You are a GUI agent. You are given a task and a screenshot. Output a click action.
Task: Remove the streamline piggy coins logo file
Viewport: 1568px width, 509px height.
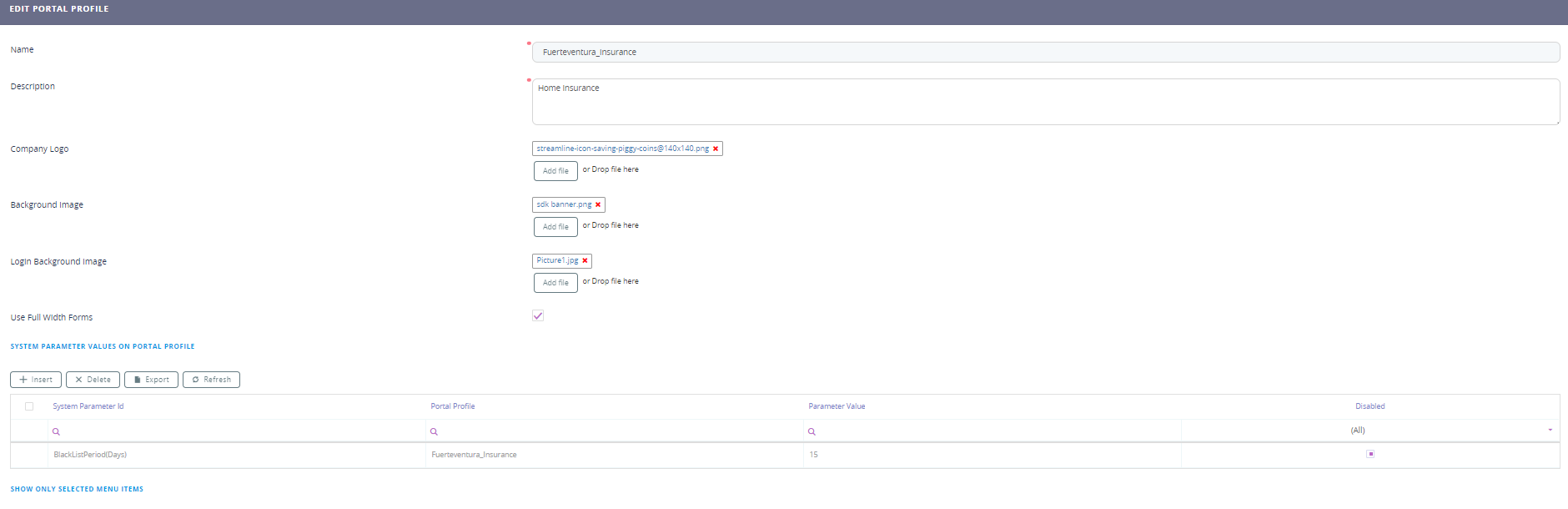pyautogui.click(x=716, y=149)
